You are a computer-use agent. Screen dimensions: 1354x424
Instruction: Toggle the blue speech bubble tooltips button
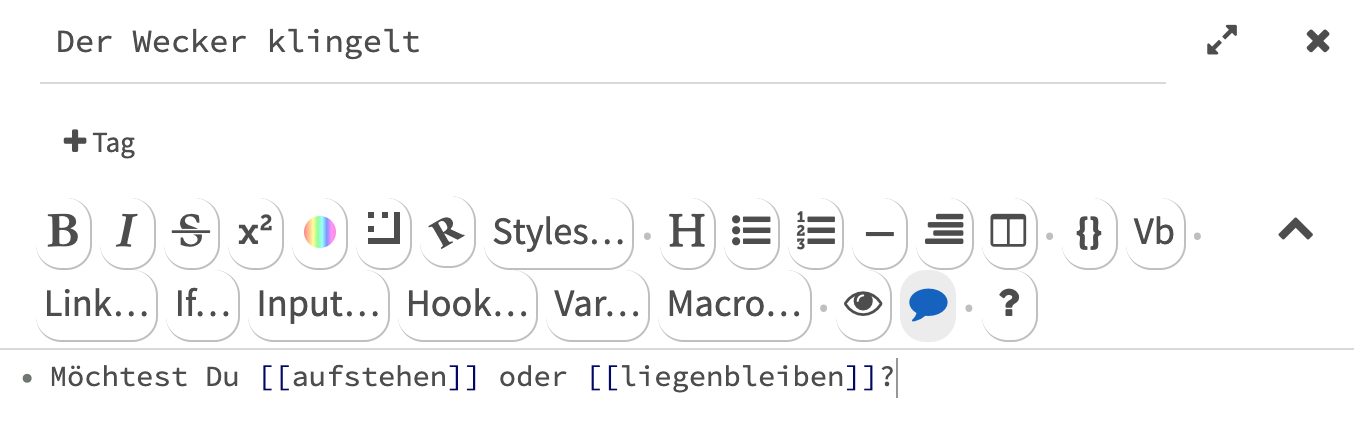tap(928, 305)
